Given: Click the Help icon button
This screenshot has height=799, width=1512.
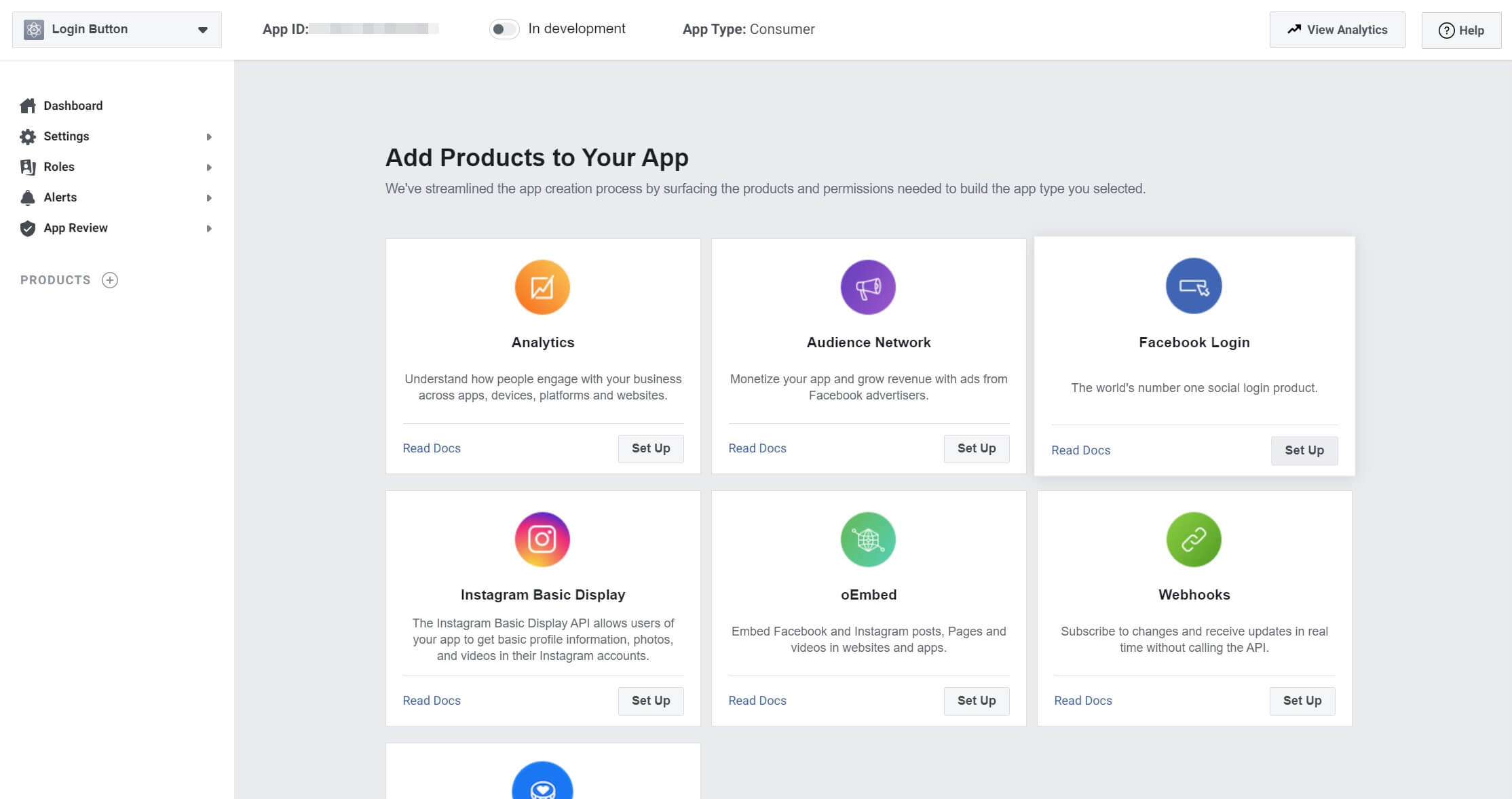Looking at the screenshot, I should coord(1461,28).
